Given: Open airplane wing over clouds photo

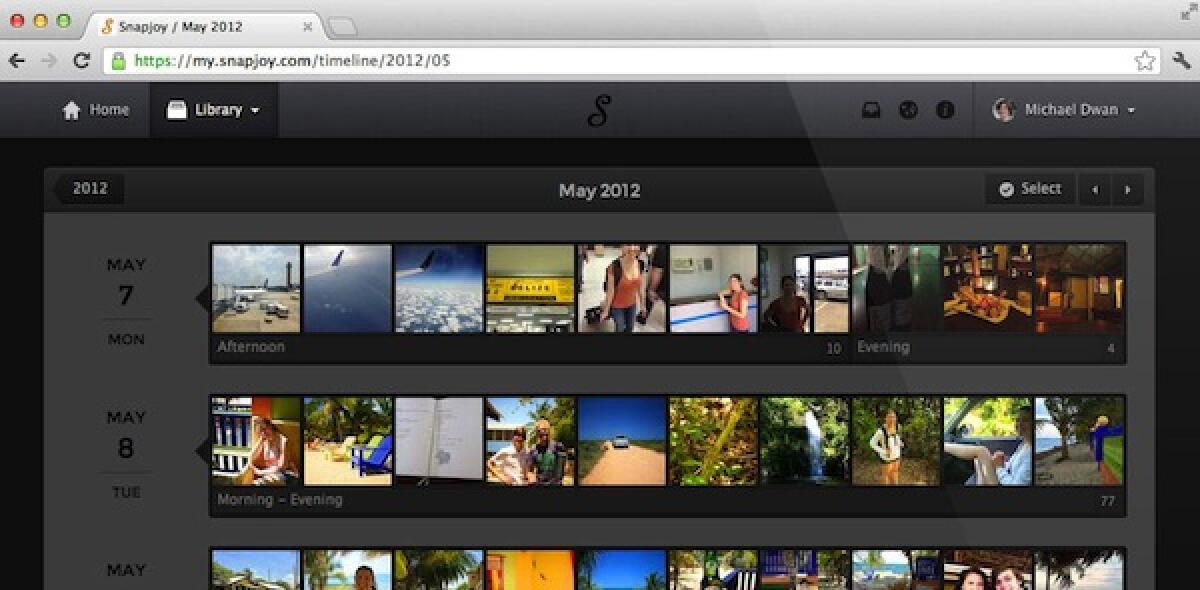Looking at the screenshot, I should coord(439,288).
